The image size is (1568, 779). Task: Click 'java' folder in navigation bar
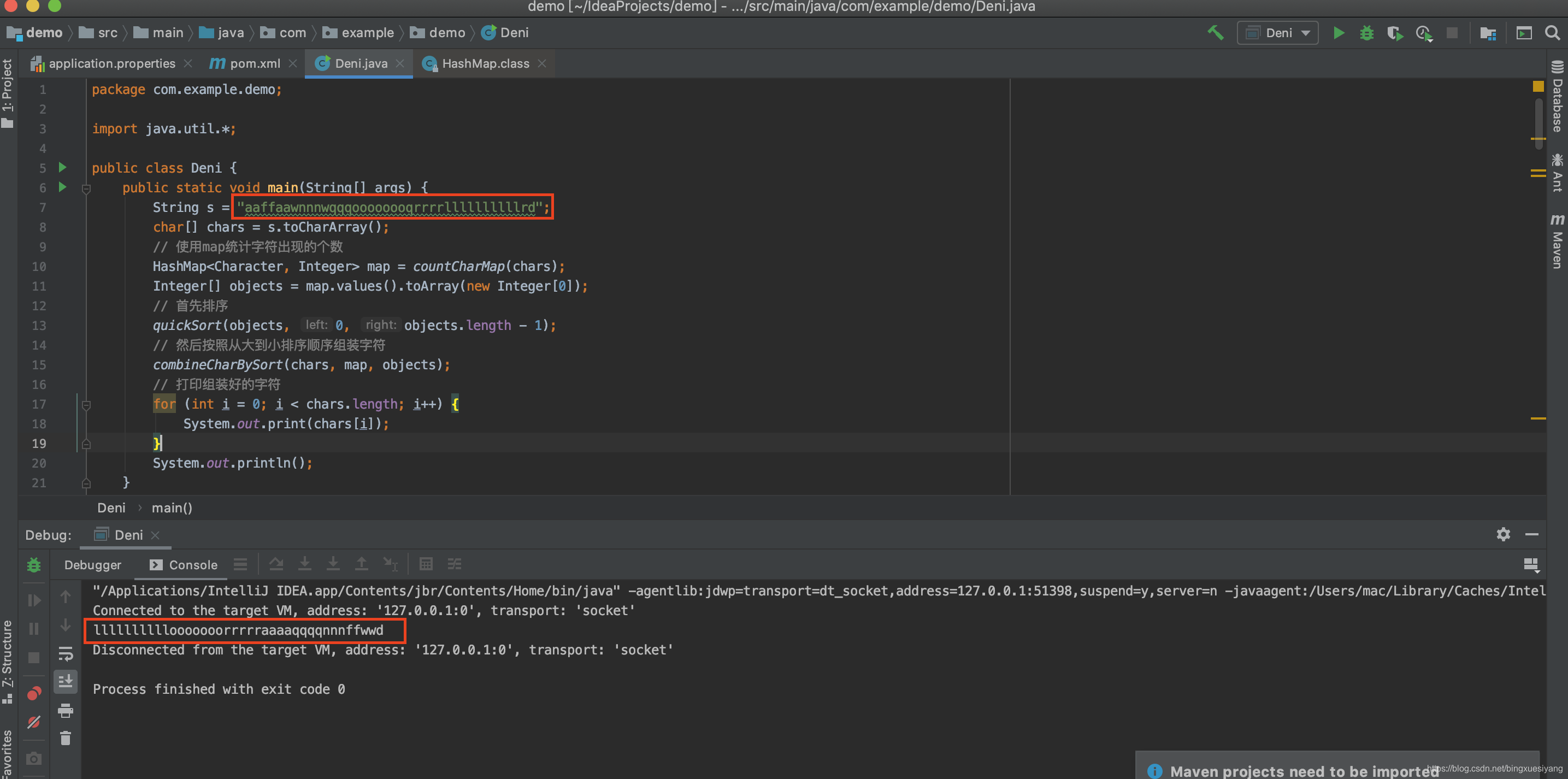coord(222,33)
